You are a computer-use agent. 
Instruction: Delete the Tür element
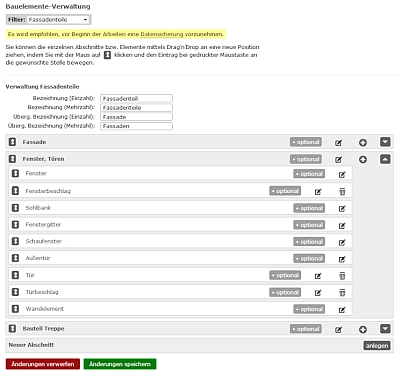342,276
